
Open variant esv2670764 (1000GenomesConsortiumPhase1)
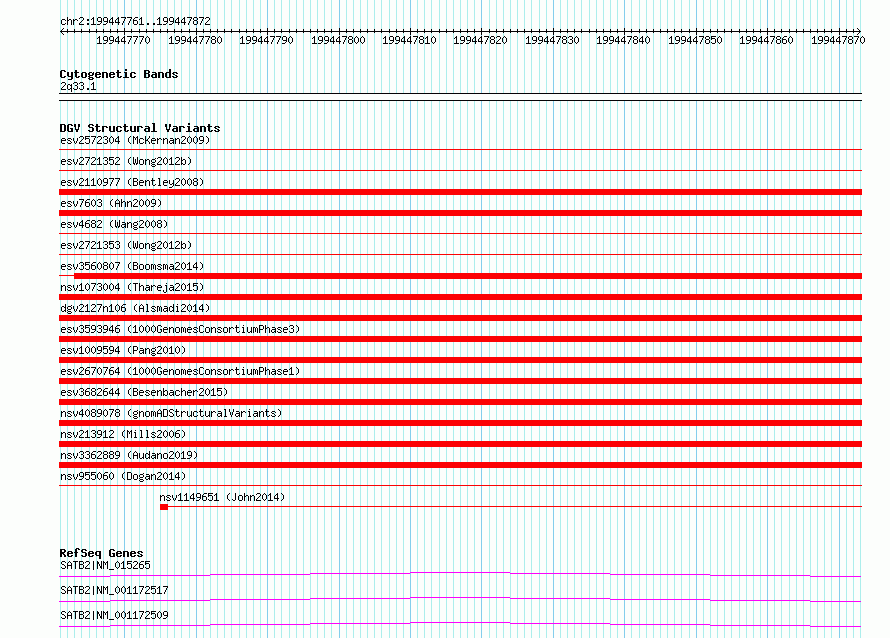coord(180,371)
